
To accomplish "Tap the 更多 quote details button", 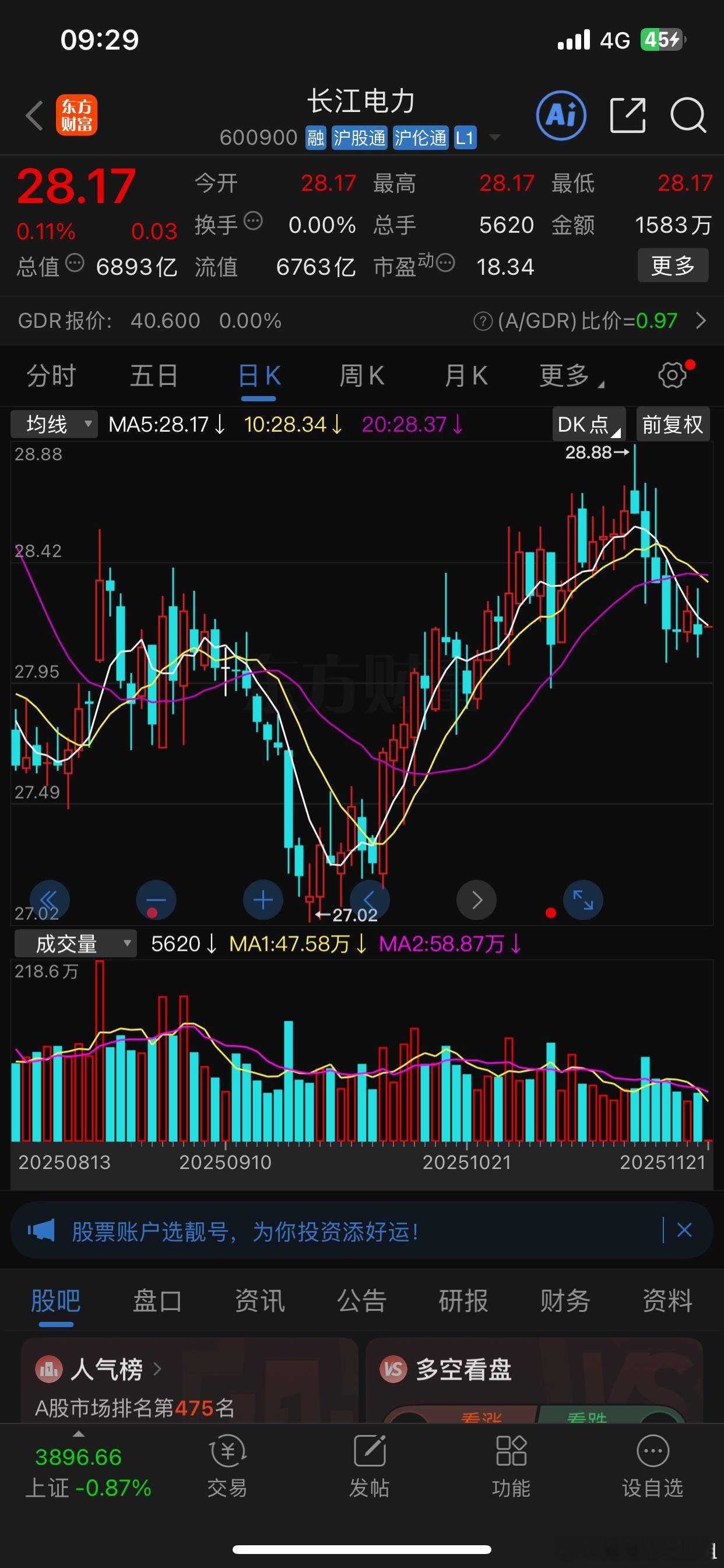I will (673, 265).
